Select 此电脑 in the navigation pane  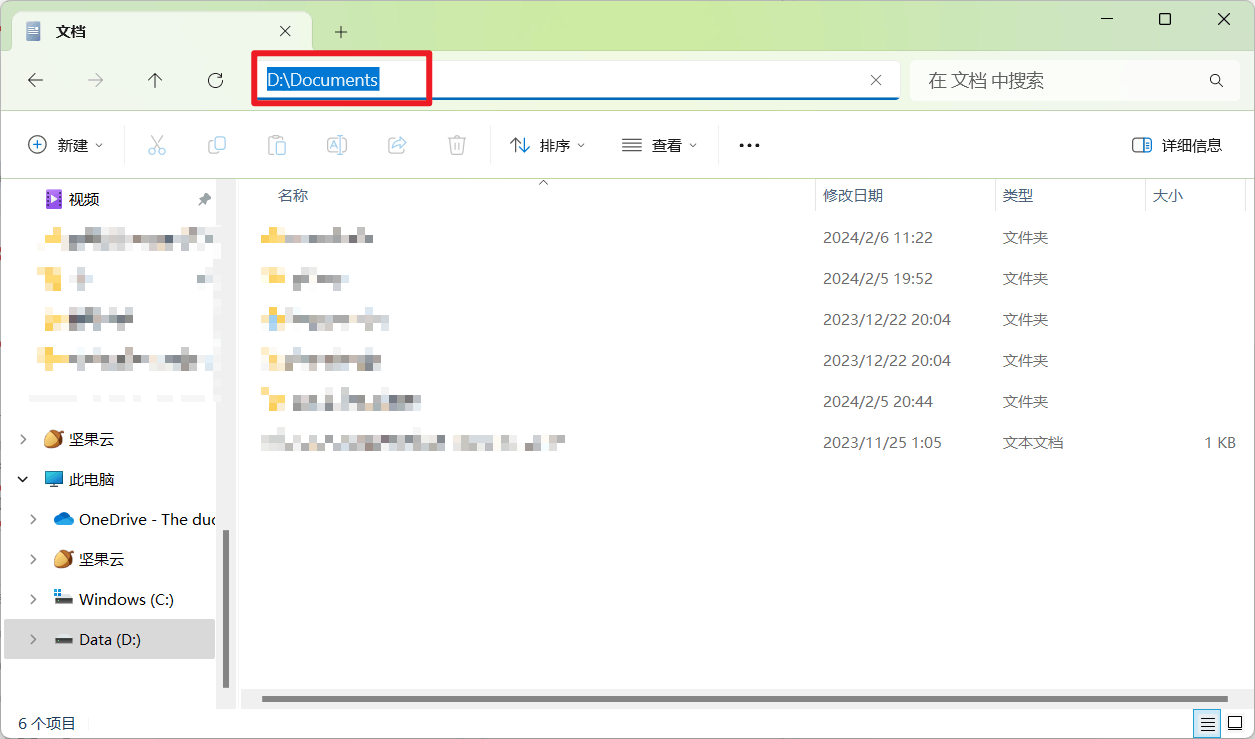(91, 479)
